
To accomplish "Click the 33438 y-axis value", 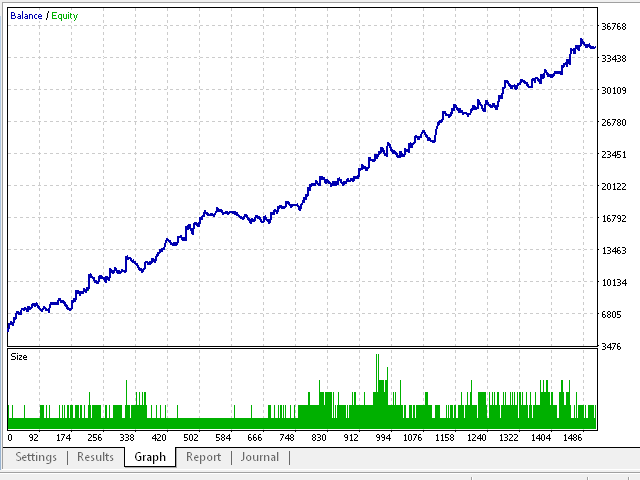I will tap(613, 59).
